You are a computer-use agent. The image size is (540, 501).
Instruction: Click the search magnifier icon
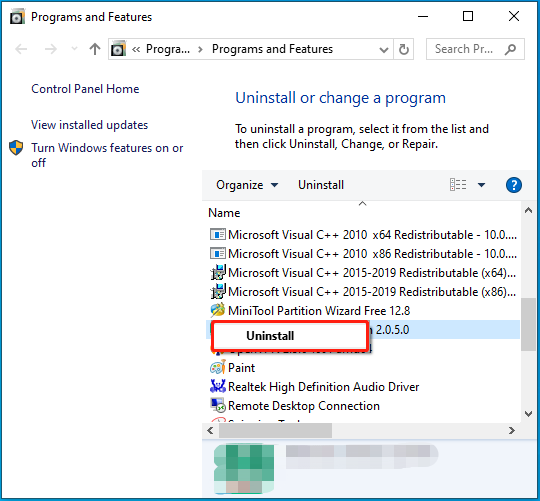coord(511,50)
